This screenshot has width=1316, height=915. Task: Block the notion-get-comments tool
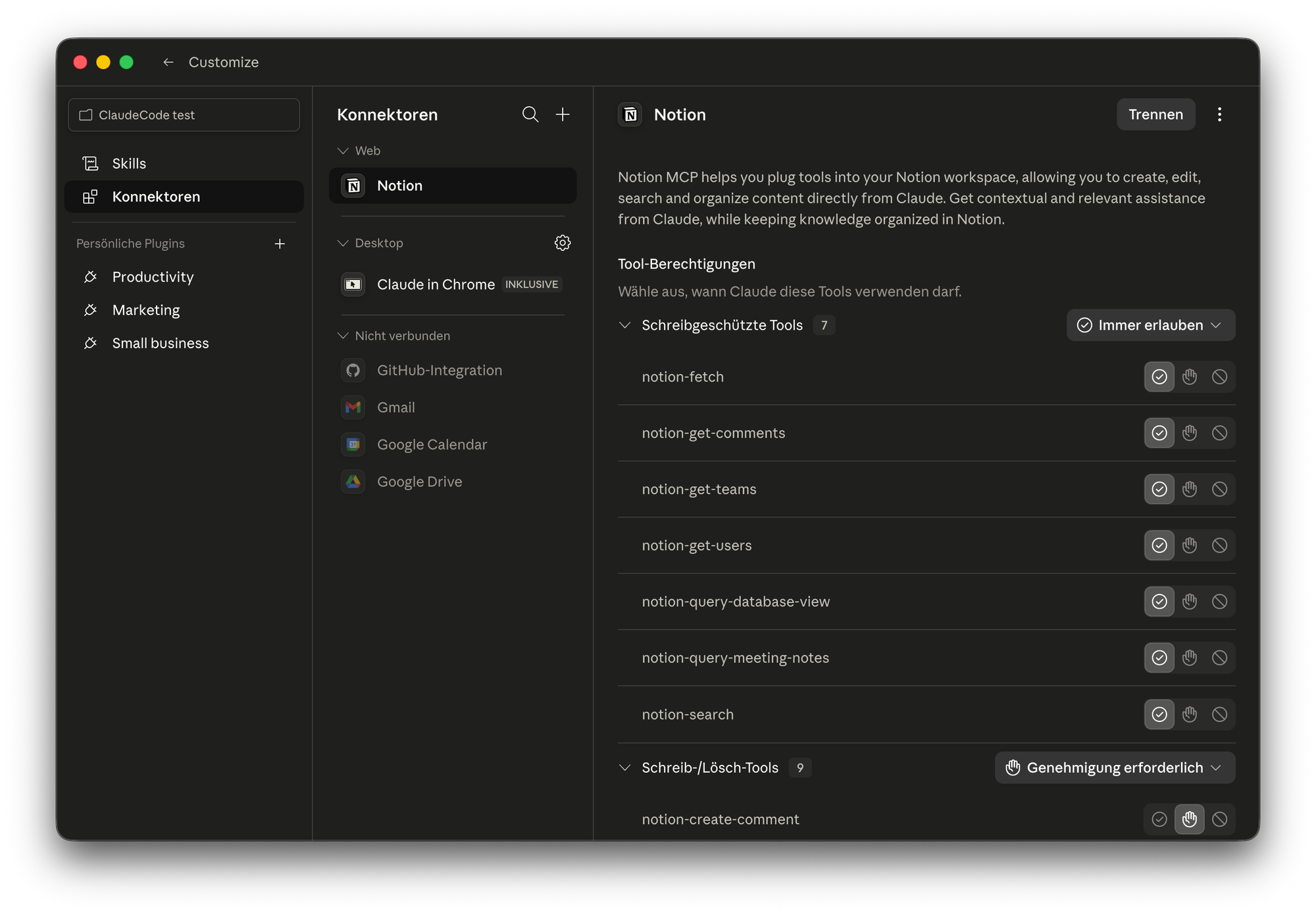coord(1219,432)
